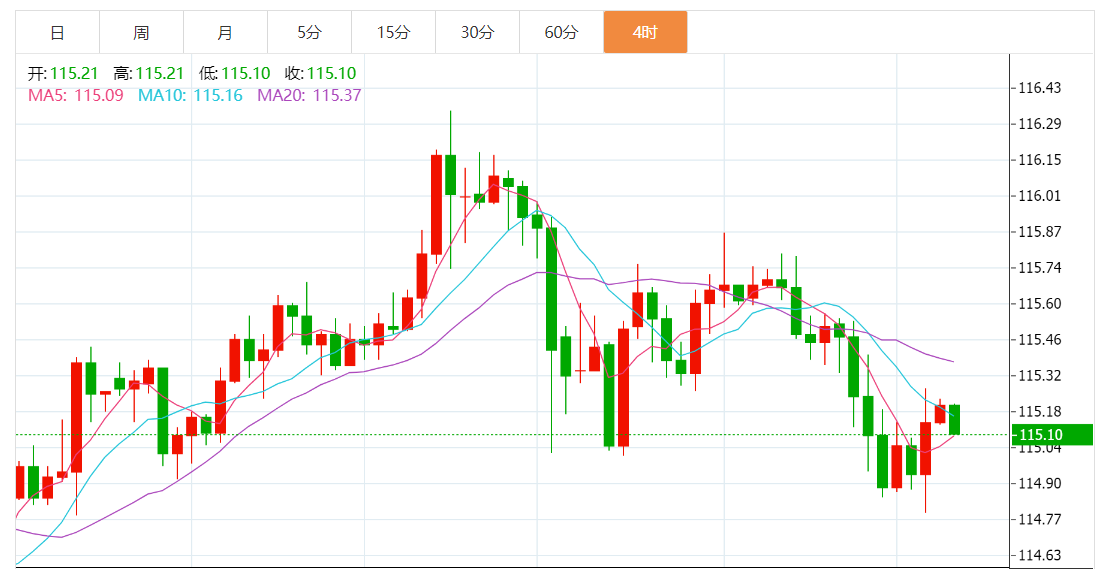The height and width of the screenshot is (569, 1110).
Task: Click the 低:115.10 low price value
Action: (235, 74)
